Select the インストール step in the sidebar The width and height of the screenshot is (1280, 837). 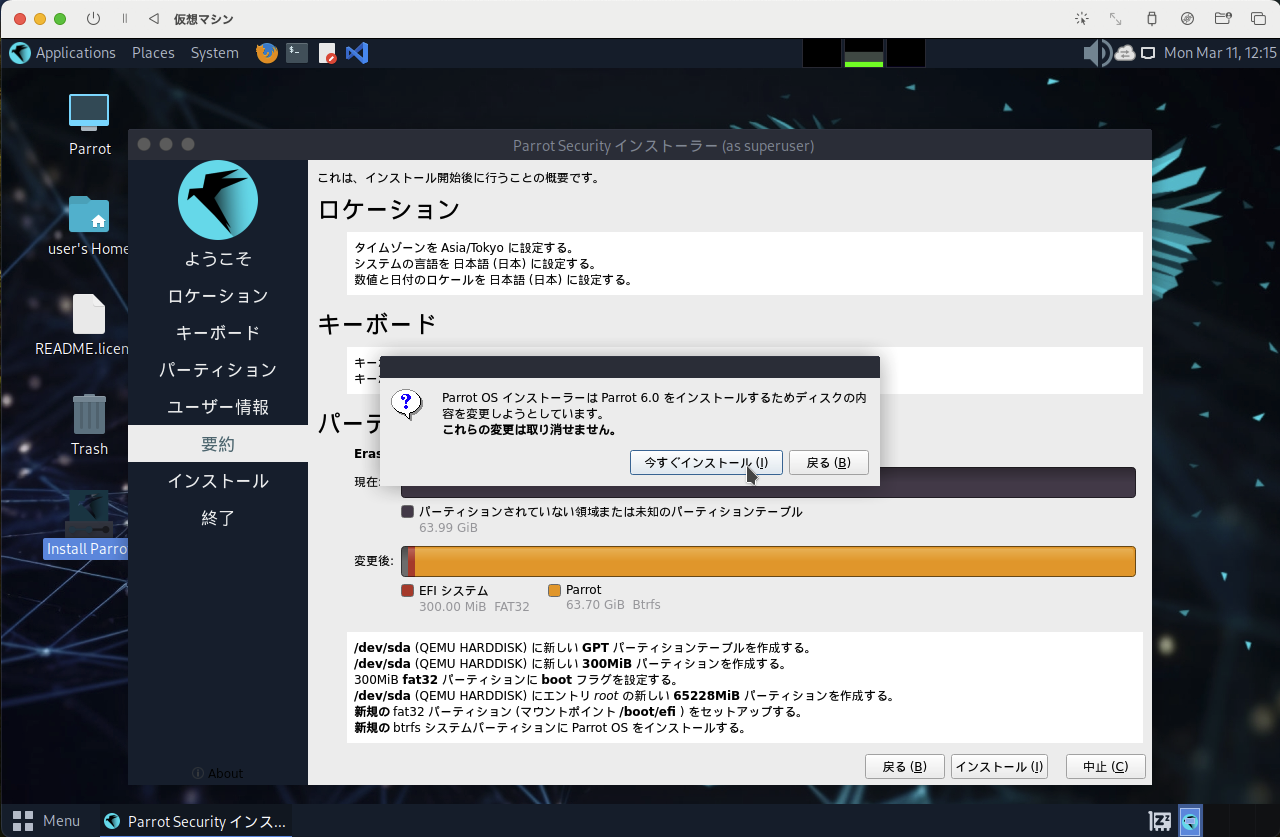[x=218, y=481]
